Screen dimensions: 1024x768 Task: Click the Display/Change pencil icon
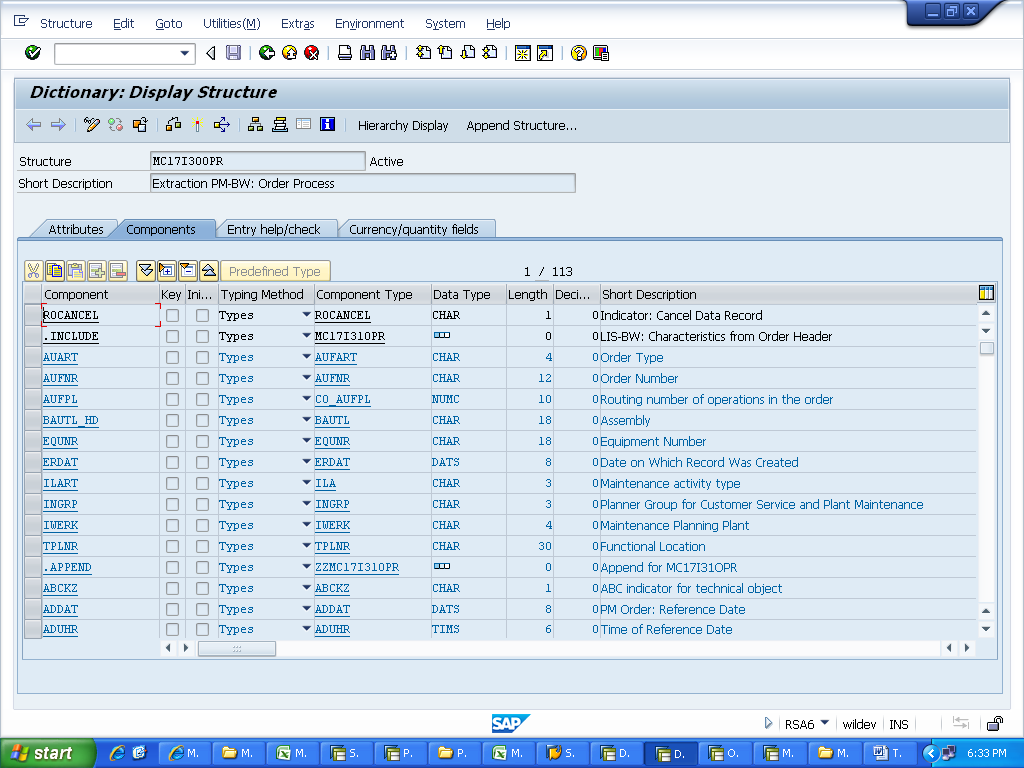pos(91,125)
